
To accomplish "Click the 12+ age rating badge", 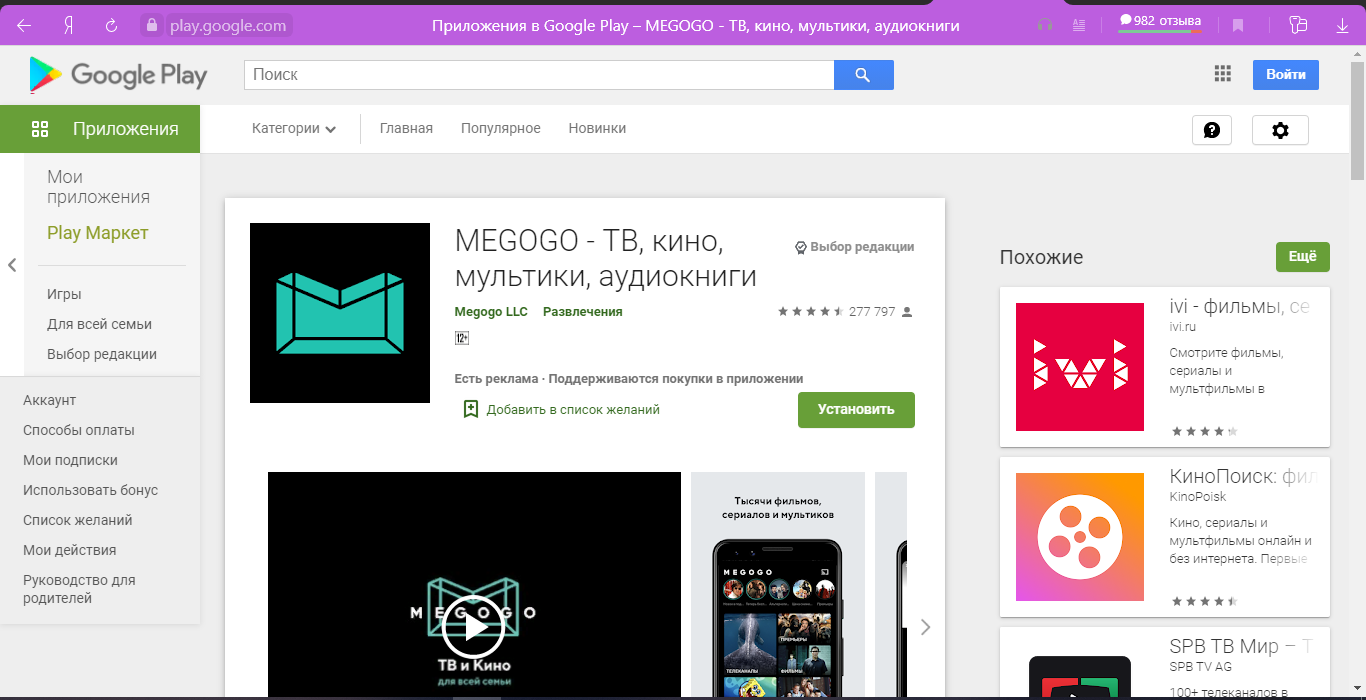I will point(462,338).
